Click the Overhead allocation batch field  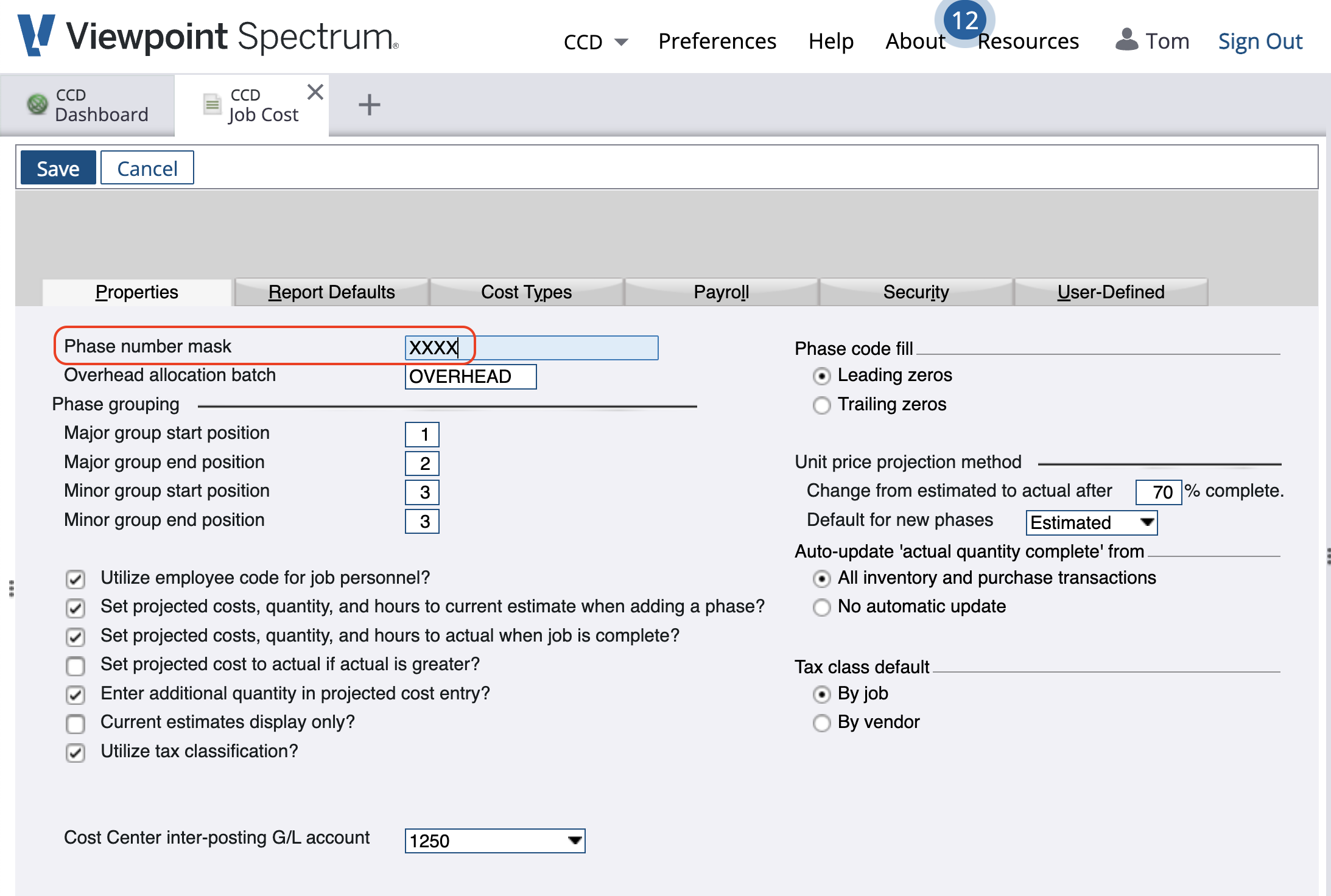[x=471, y=376]
